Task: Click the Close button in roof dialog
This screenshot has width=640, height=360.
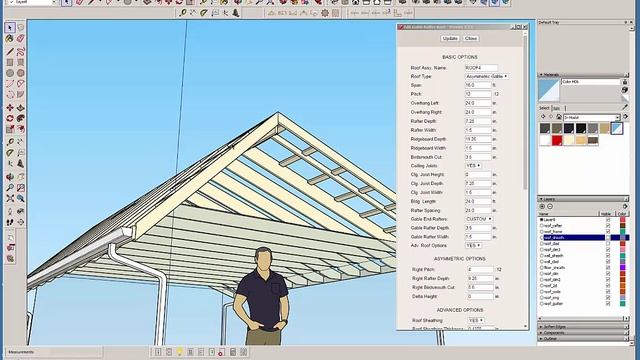Action: [x=471, y=38]
